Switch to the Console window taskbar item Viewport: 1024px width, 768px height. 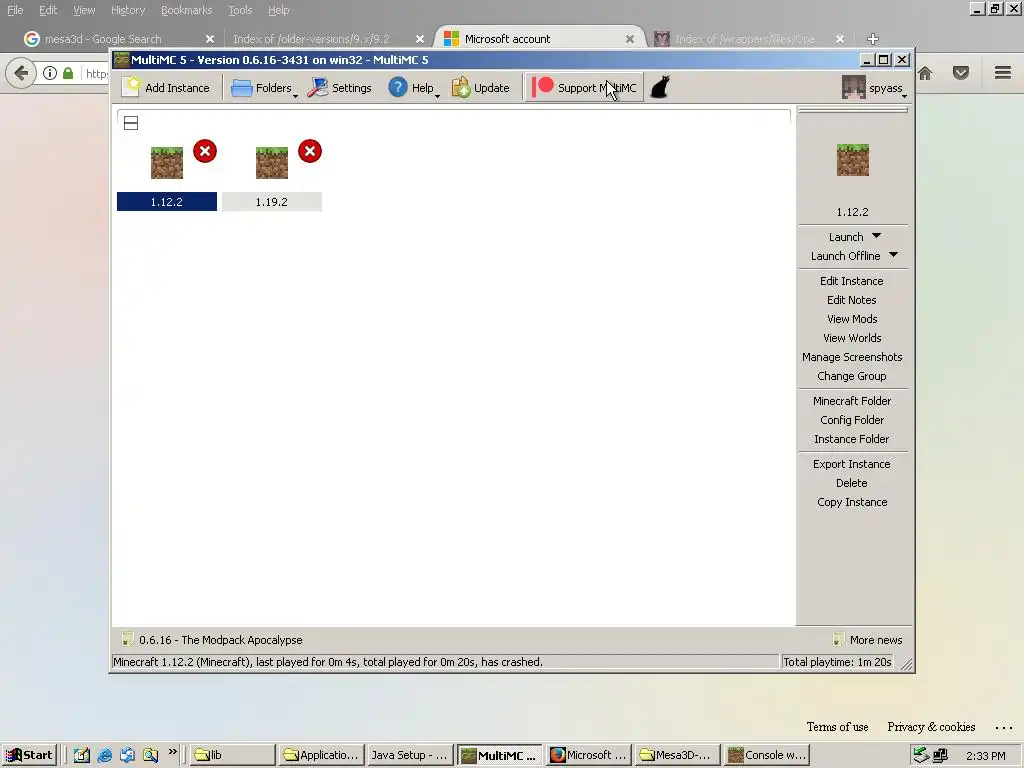tap(767, 755)
